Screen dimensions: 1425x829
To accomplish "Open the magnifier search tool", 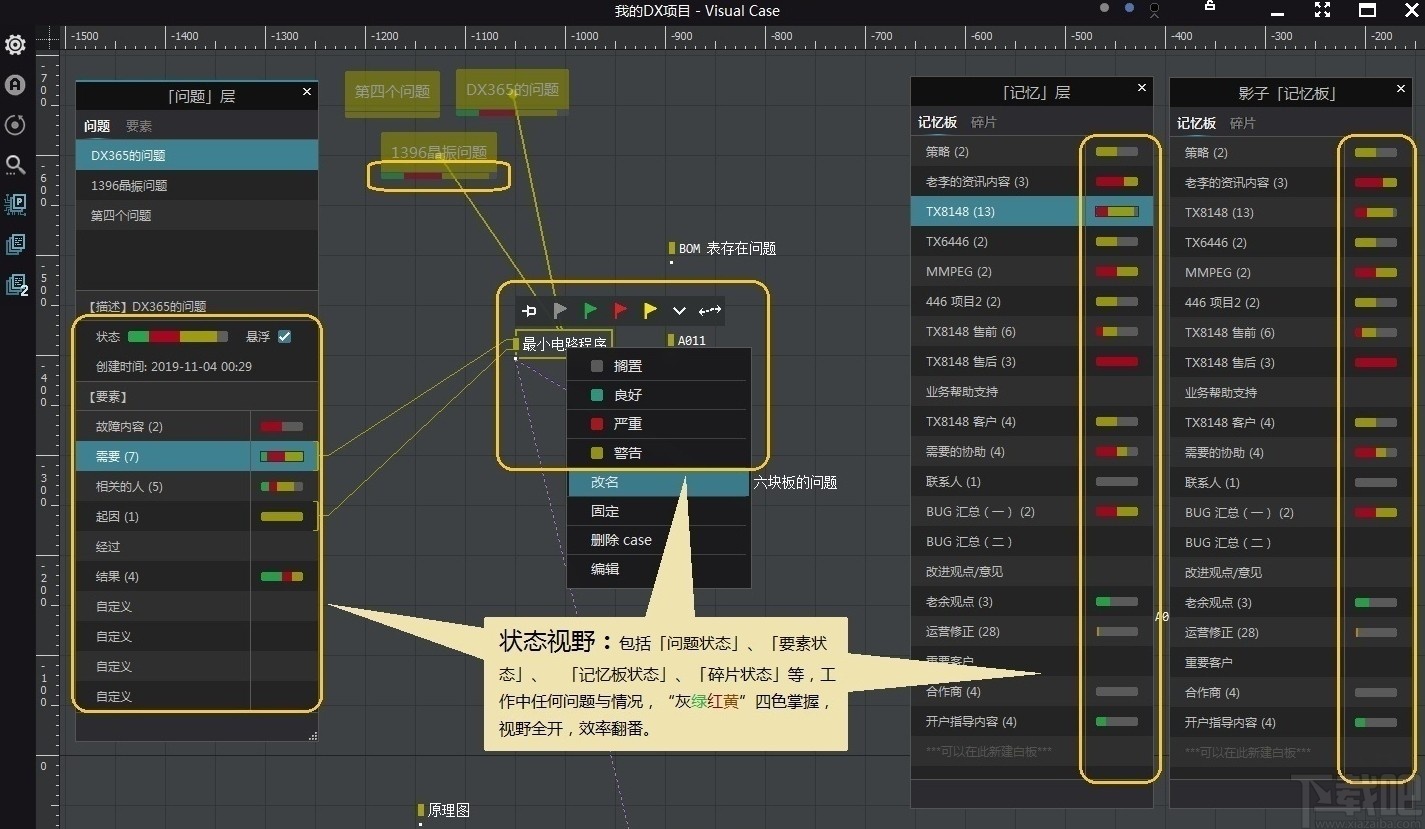I will 15,165.
